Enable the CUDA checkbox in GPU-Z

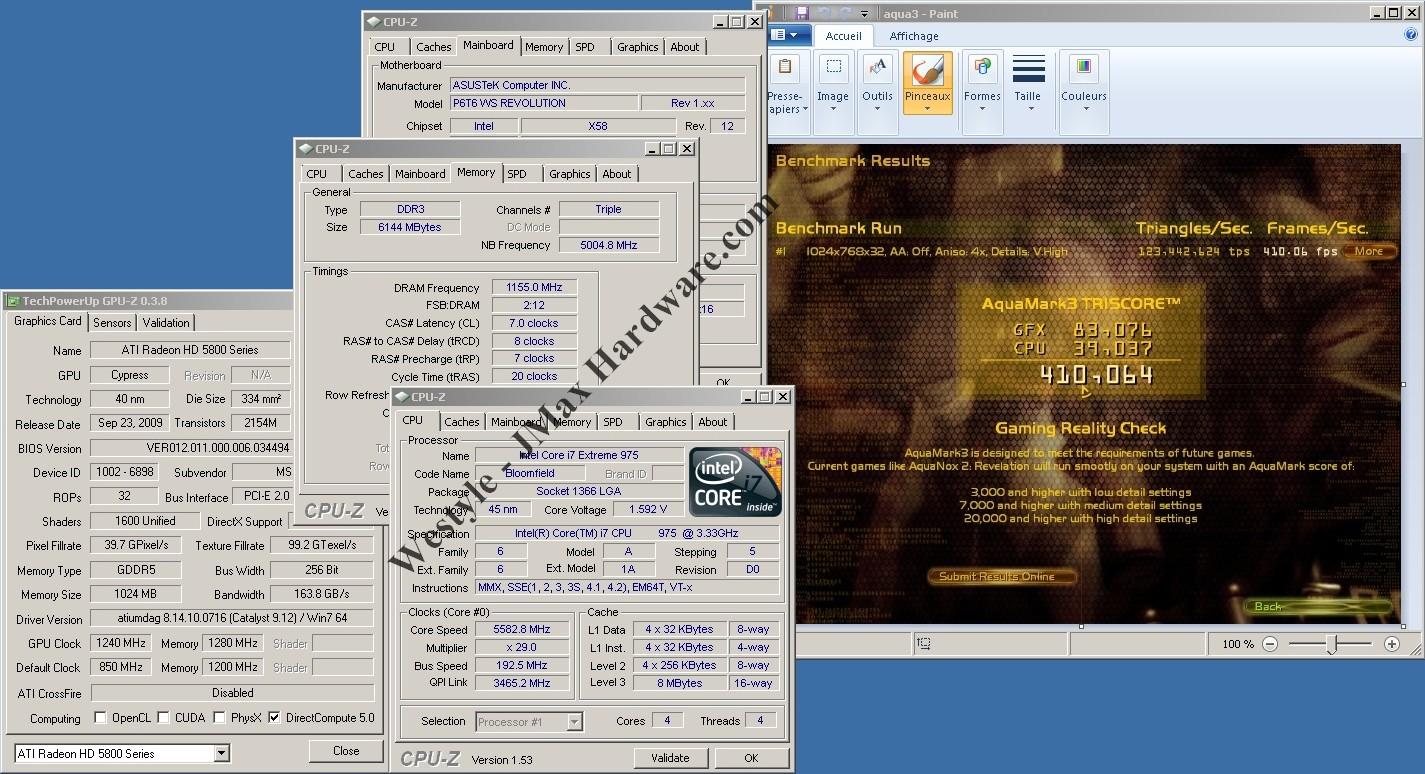pos(164,718)
